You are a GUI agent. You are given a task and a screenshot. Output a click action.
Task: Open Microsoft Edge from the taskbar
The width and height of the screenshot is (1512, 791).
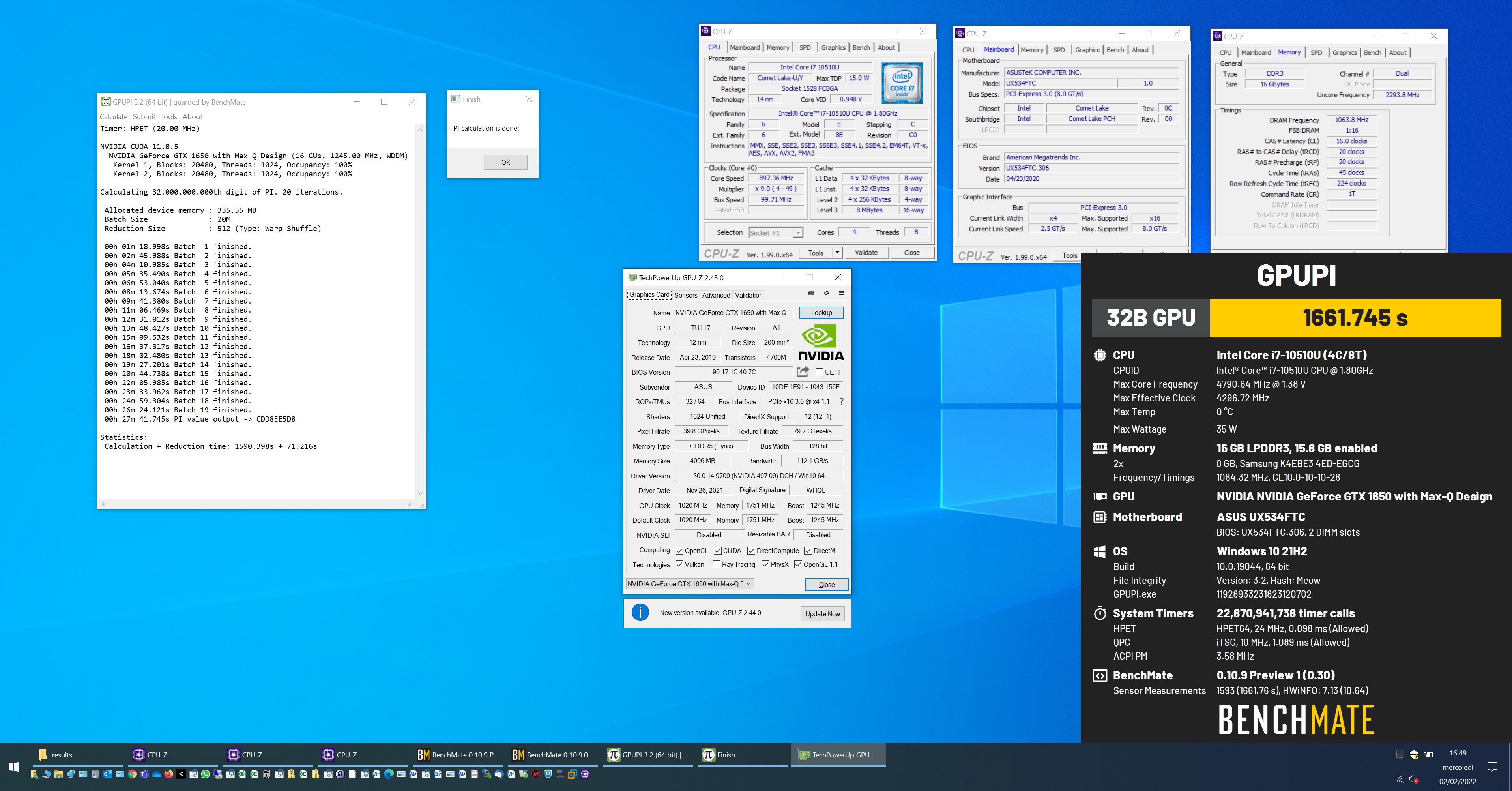[x=389, y=774]
